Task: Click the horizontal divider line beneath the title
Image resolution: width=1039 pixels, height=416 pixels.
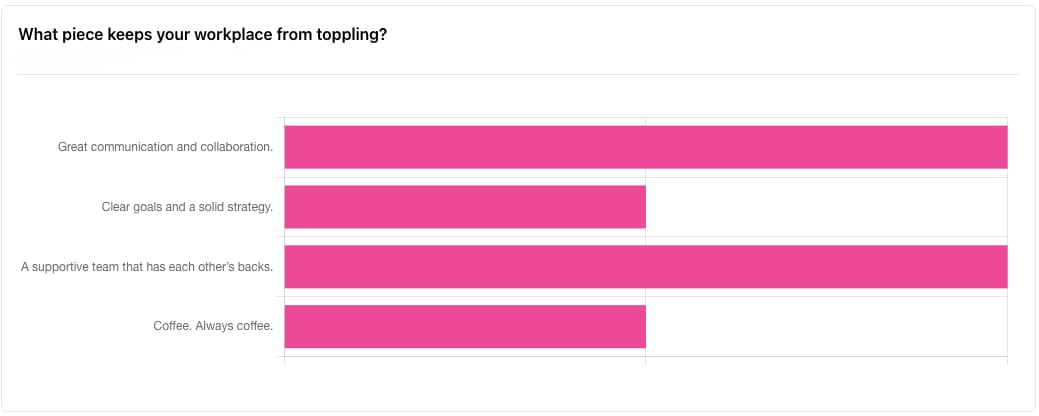Action: (517, 75)
